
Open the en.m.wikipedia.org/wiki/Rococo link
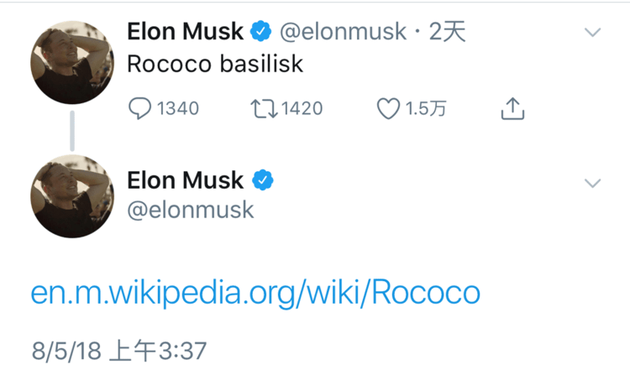(x=256, y=293)
